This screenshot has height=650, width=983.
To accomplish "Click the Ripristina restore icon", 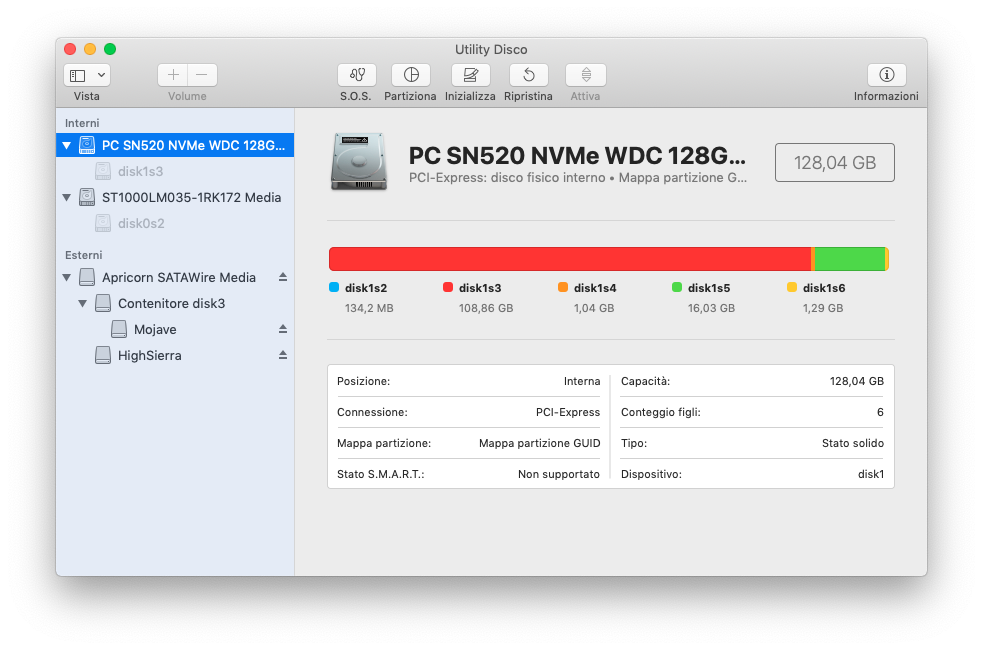I will click(x=528, y=75).
